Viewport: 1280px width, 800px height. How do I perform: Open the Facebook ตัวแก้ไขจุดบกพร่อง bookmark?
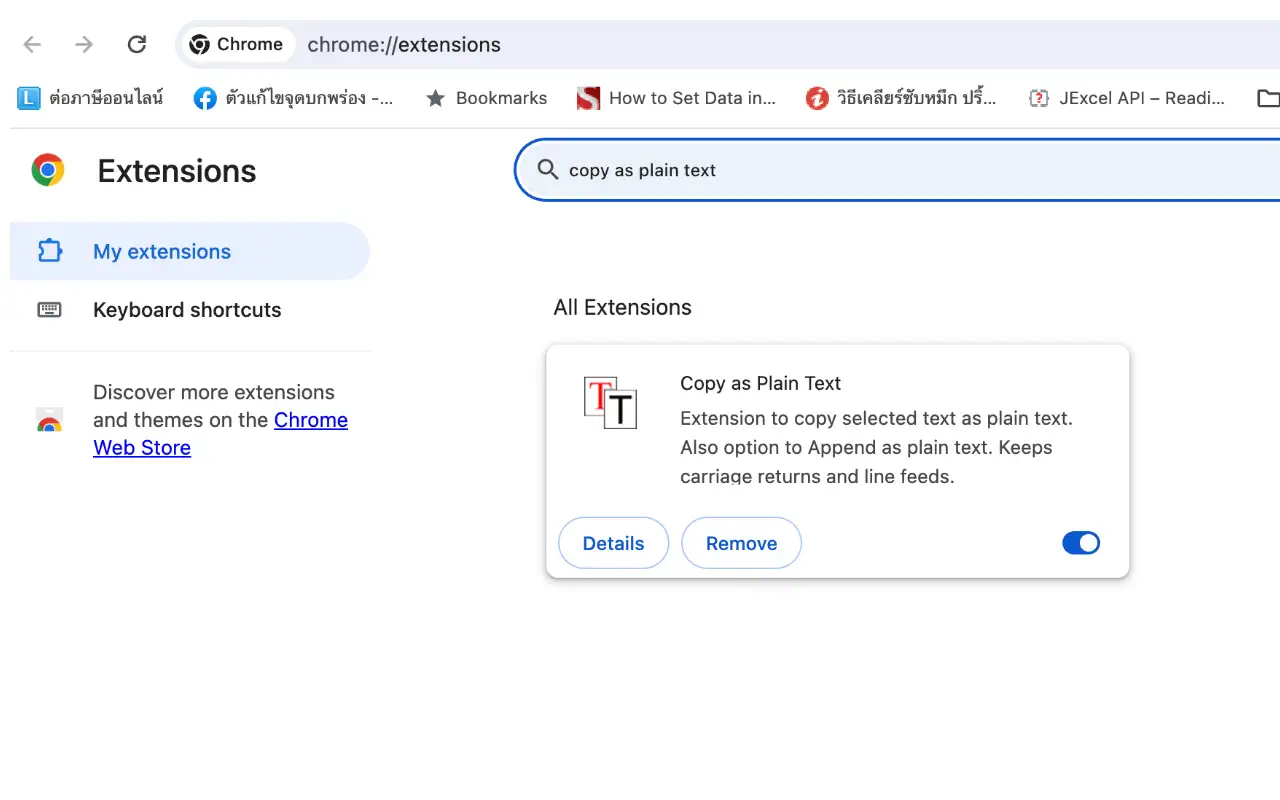(x=294, y=98)
